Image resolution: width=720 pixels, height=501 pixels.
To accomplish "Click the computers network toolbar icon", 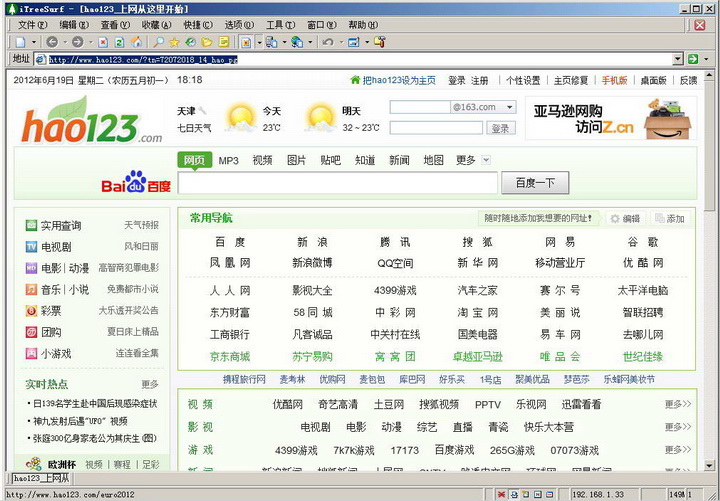I will [271, 42].
